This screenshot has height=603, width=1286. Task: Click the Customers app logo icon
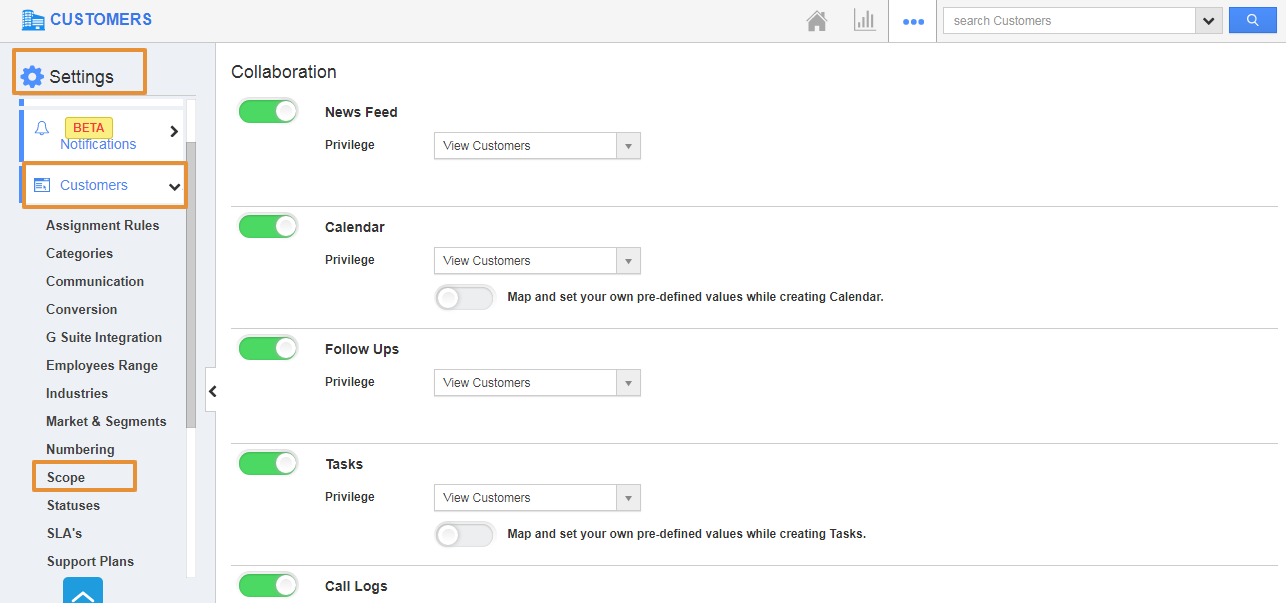(x=33, y=20)
